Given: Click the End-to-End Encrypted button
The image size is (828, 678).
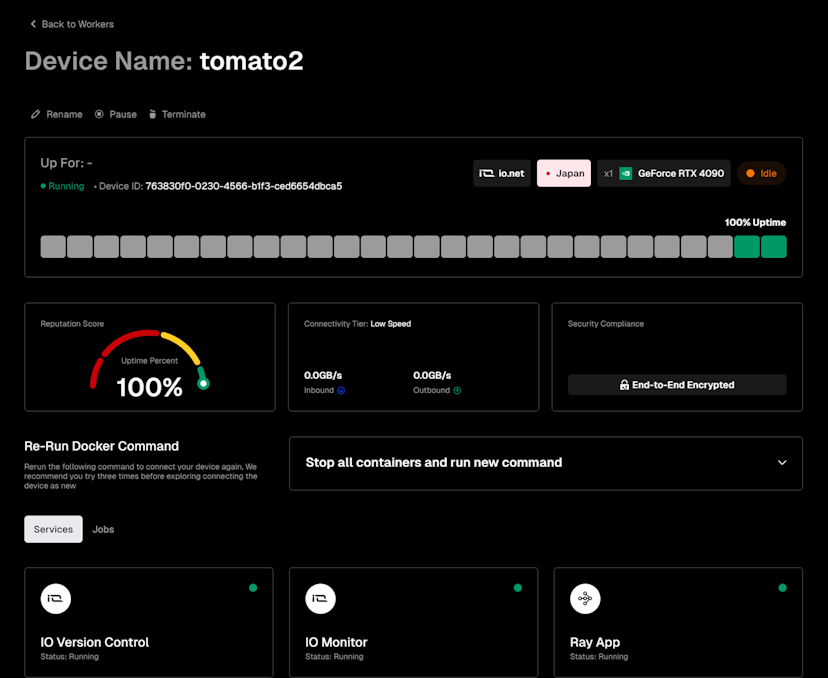Looking at the screenshot, I should (x=677, y=384).
